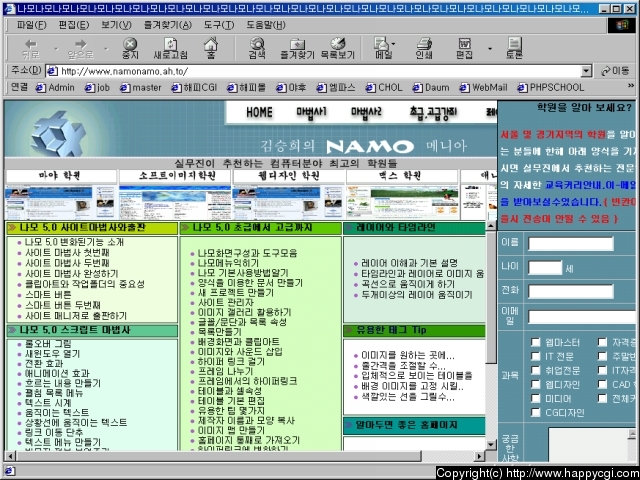Open the 도움말(H) menu

(266, 25)
